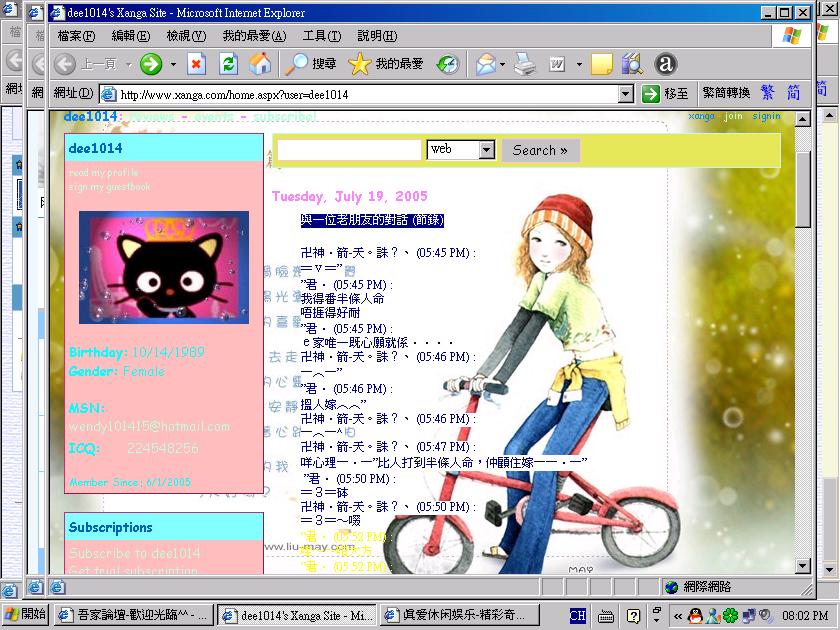Open the Forward button history dropdown arrow
Viewport: 840px width, 630px height.
pos(173,65)
